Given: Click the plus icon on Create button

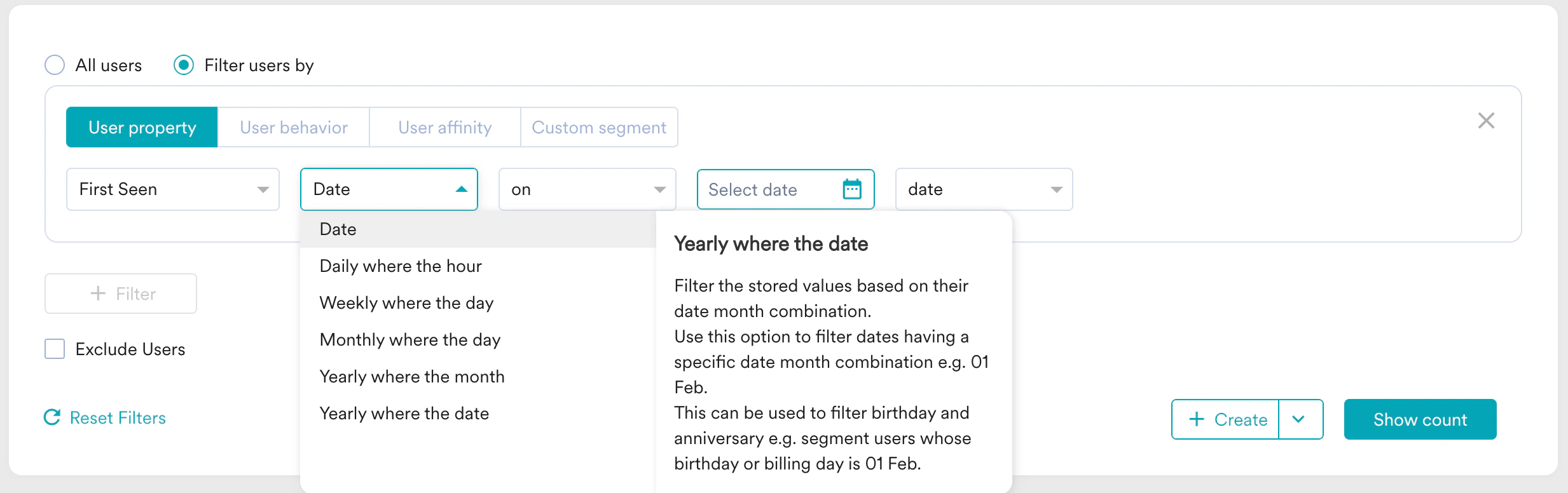Looking at the screenshot, I should (x=1196, y=419).
